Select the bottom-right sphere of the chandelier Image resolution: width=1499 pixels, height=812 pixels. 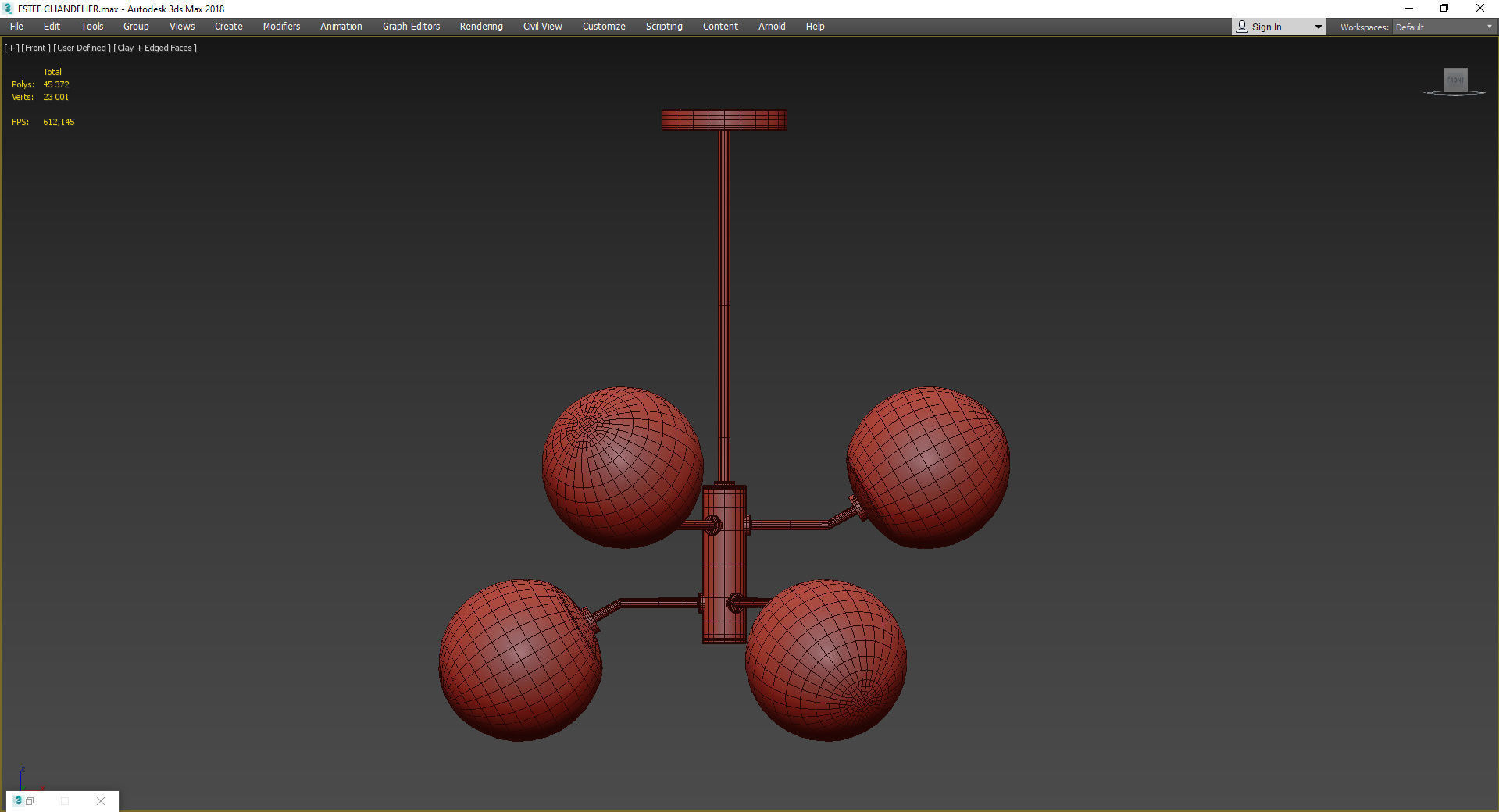click(x=826, y=661)
